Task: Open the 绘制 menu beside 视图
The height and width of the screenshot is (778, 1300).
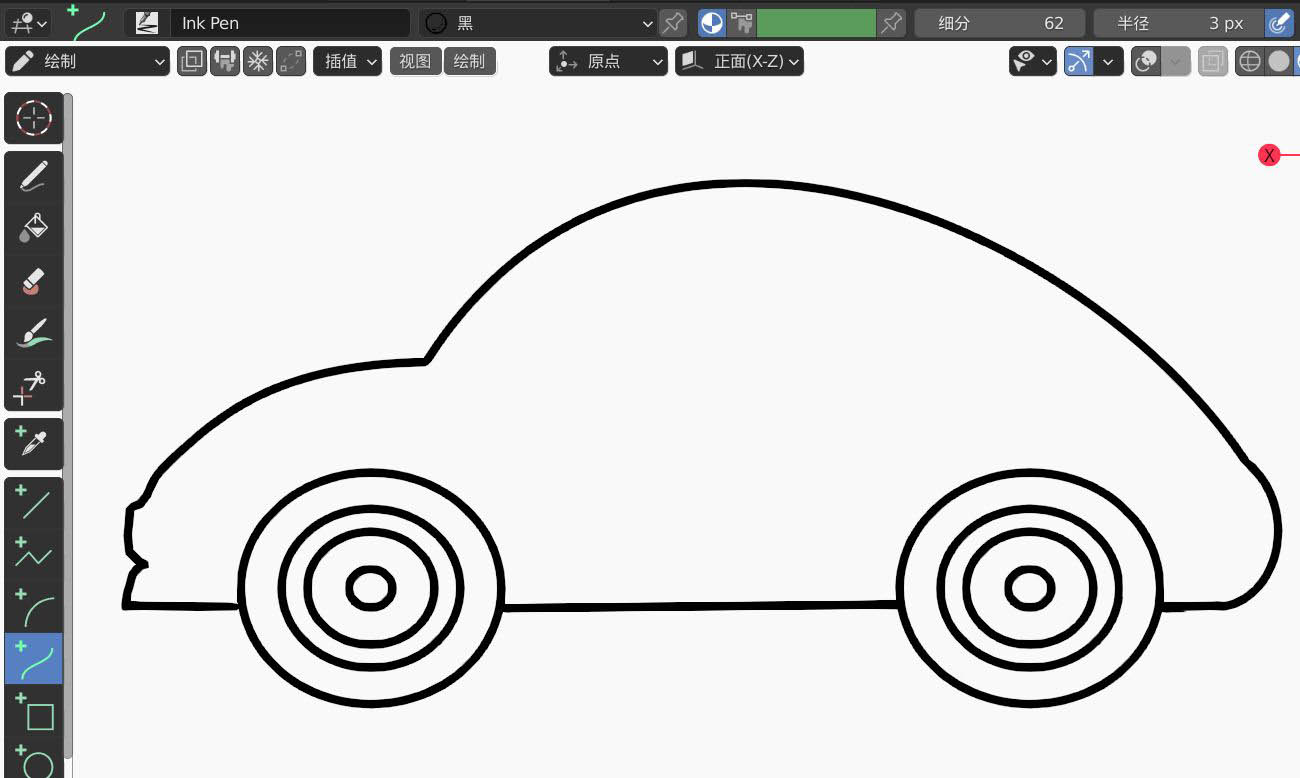Action: coord(469,62)
